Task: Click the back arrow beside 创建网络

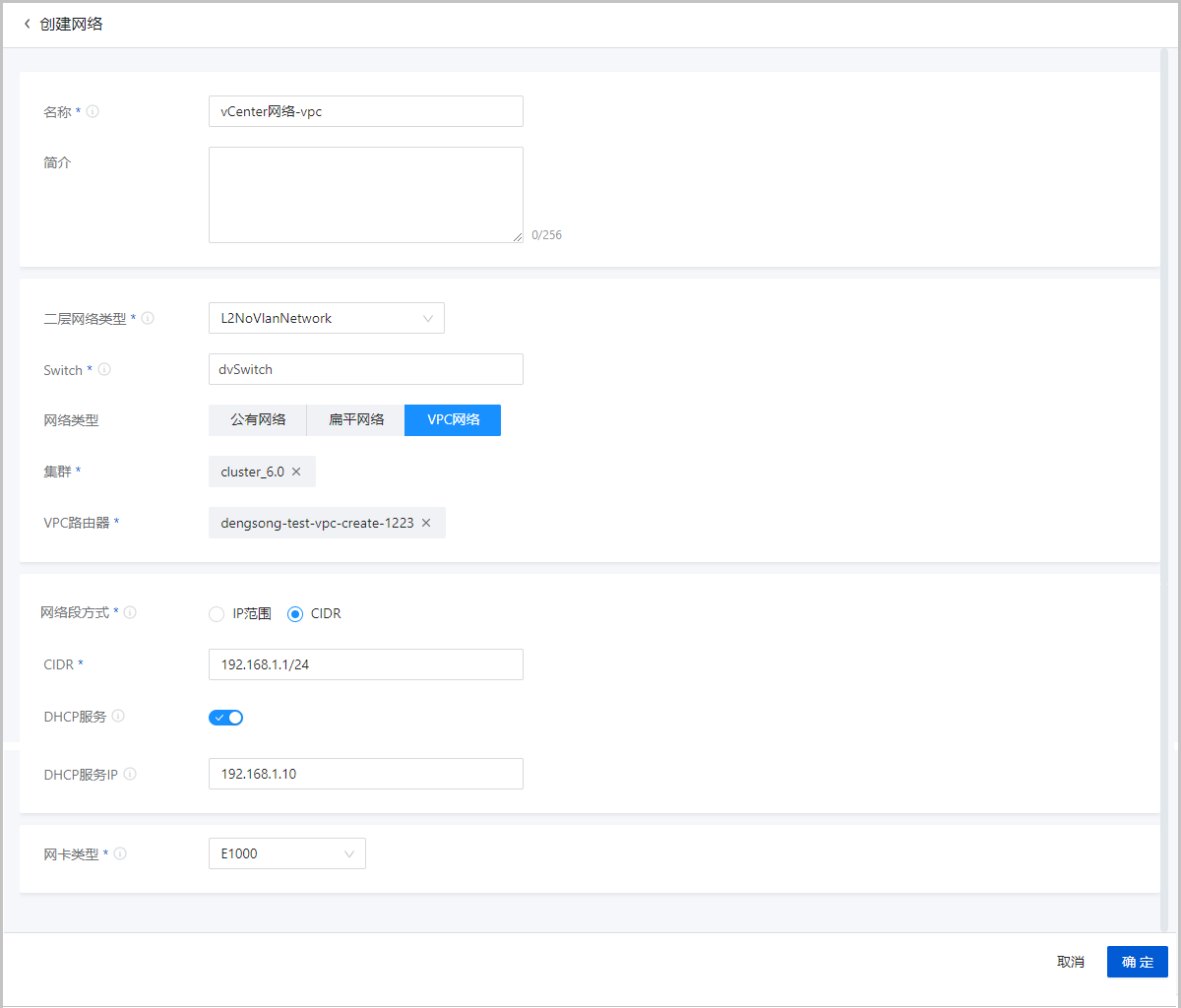Action: pos(27,24)
